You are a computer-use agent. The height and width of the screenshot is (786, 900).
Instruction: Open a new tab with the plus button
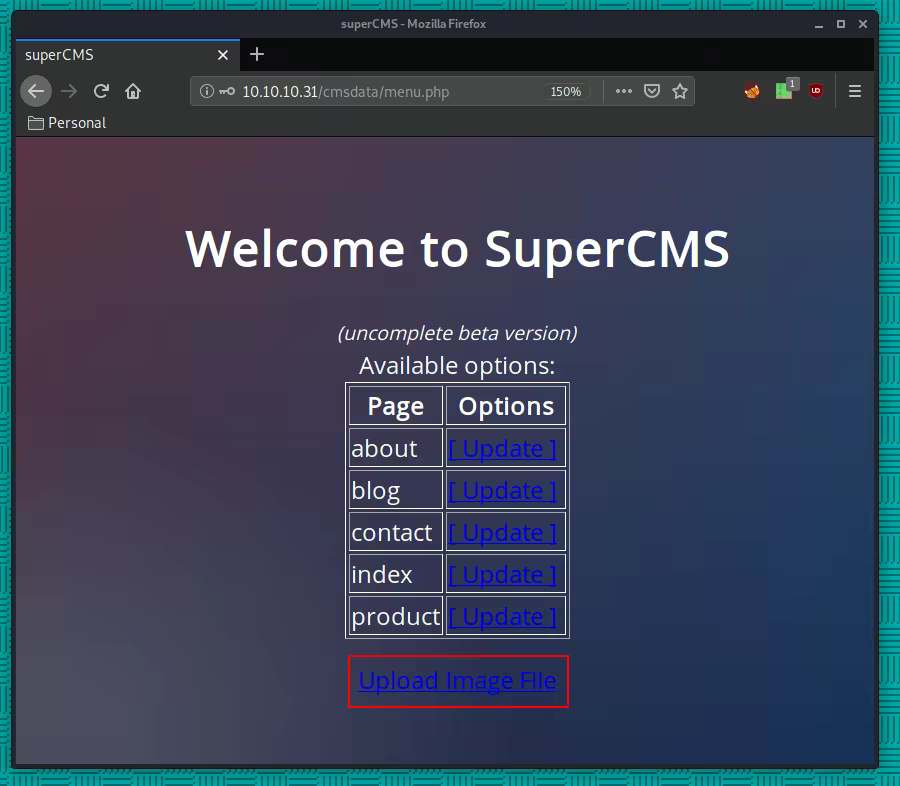click(257, 54)
